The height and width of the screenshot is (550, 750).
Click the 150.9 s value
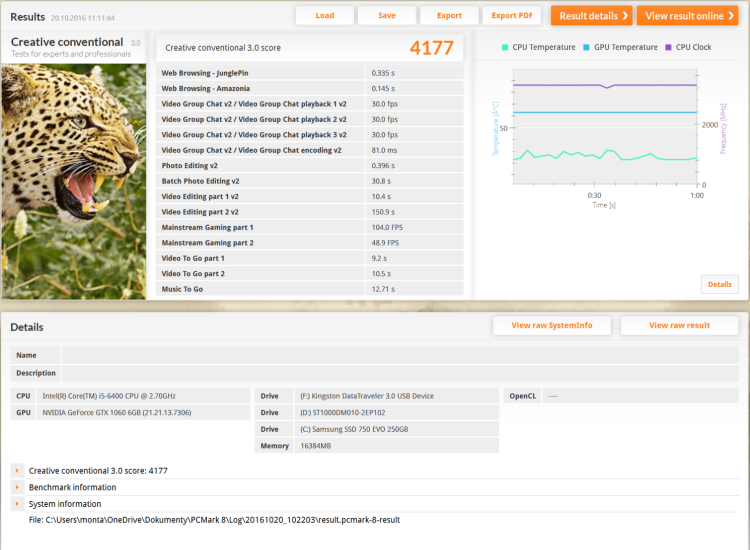(383, 212)
